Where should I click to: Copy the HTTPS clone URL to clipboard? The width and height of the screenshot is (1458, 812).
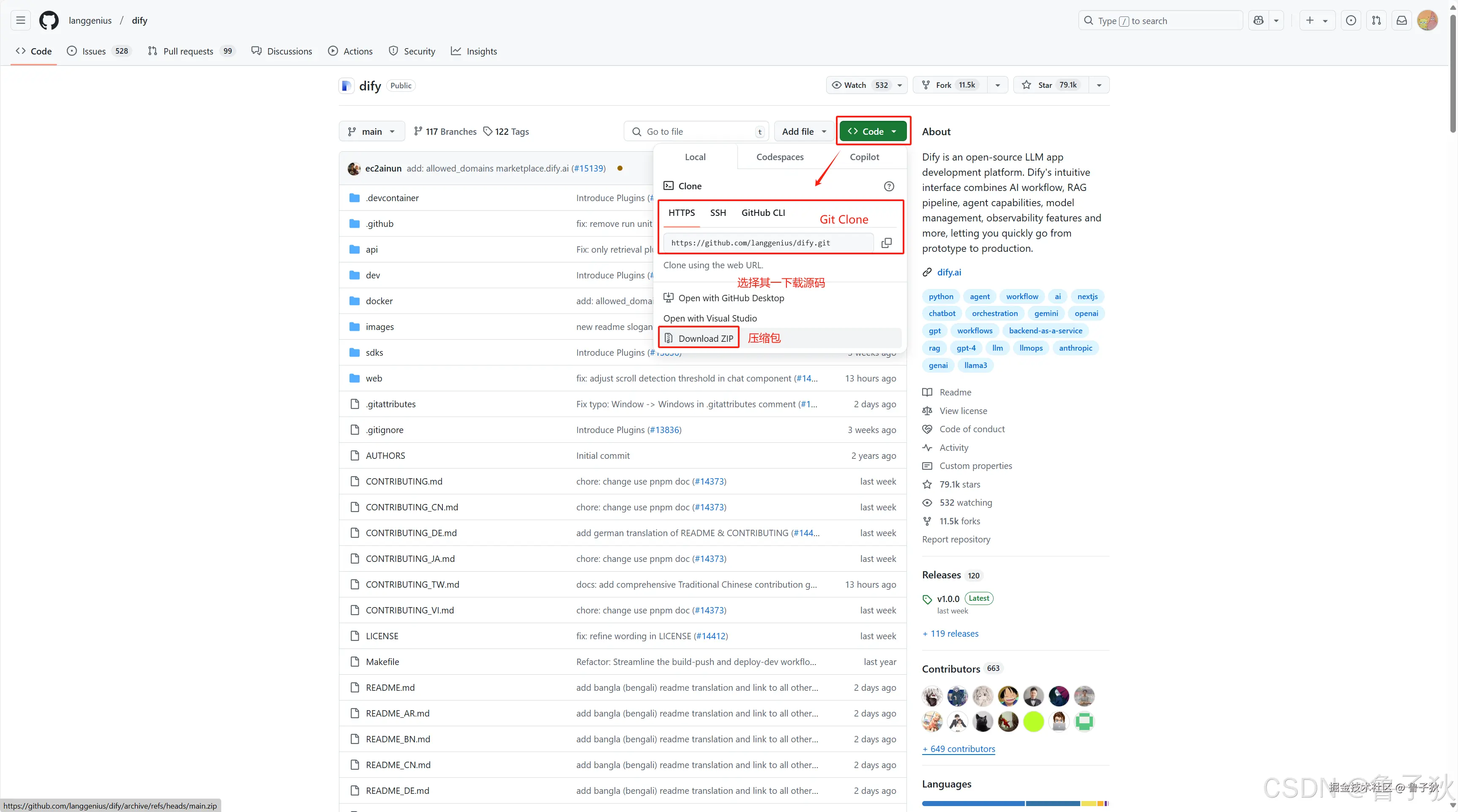(886, 243)
